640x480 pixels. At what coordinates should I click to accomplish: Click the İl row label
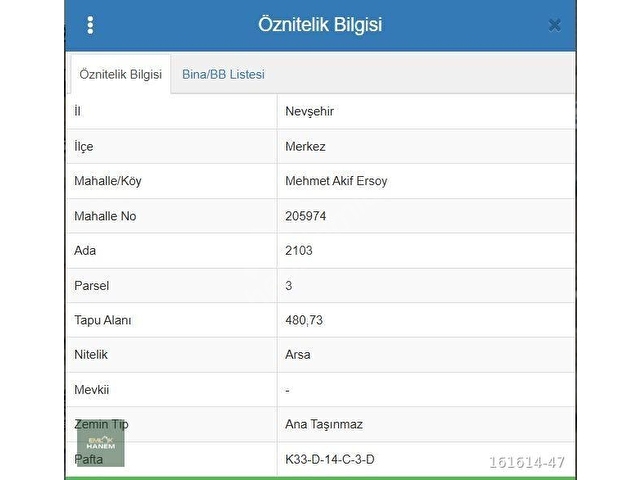click(77, 111)
